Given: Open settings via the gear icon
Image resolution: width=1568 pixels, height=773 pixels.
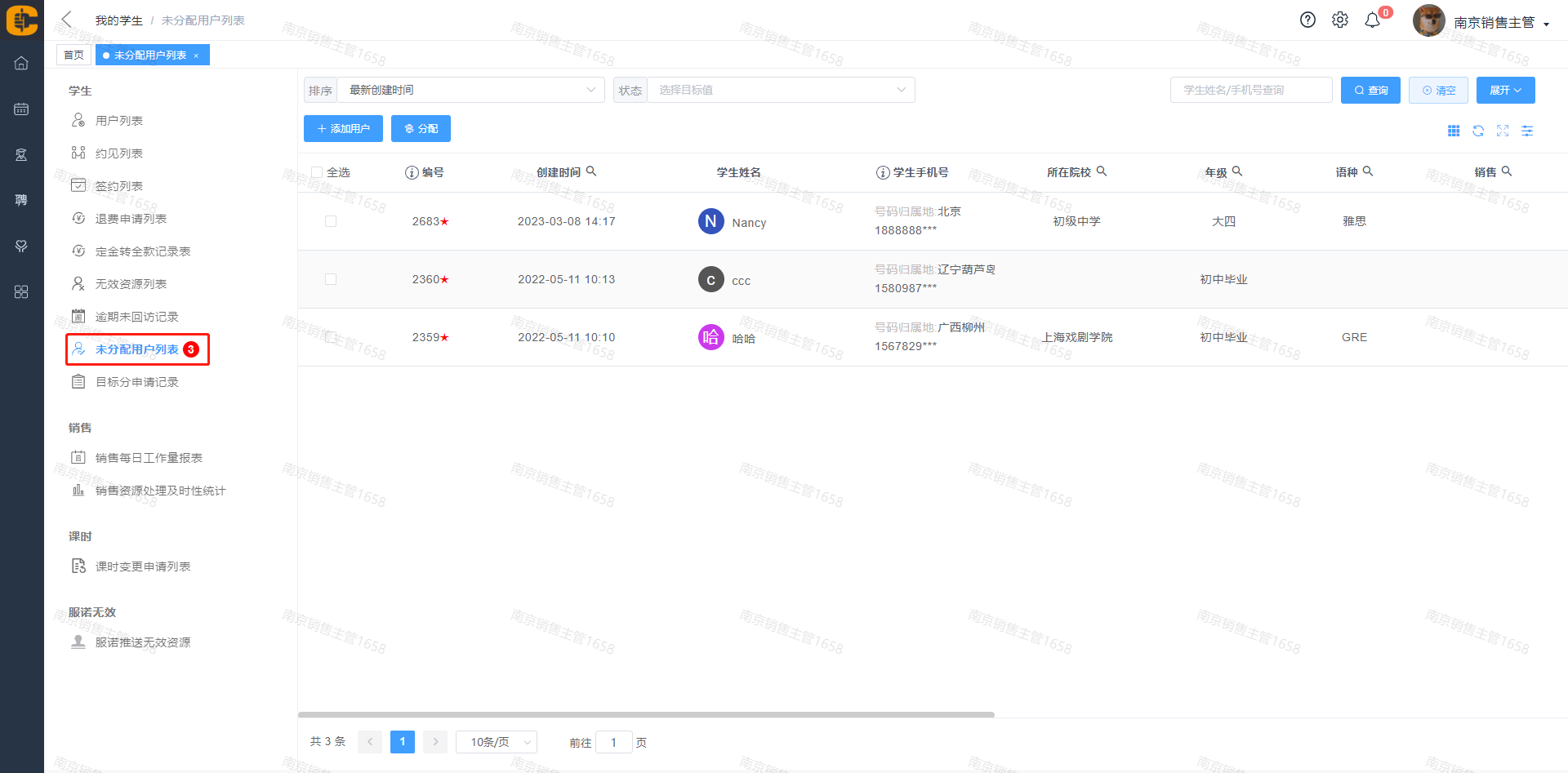Looking at the screenshot, I should pos(1340,20).
